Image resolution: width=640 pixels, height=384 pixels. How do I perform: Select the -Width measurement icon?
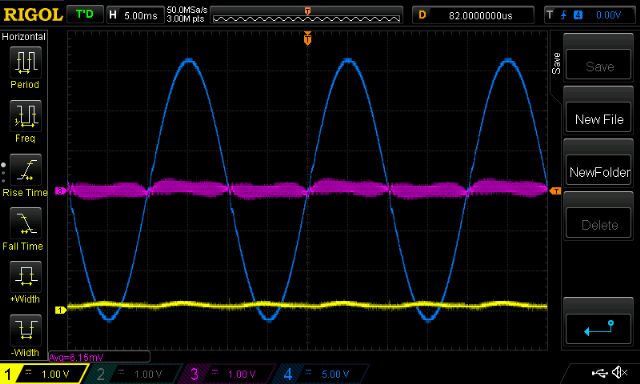(25, 330)
